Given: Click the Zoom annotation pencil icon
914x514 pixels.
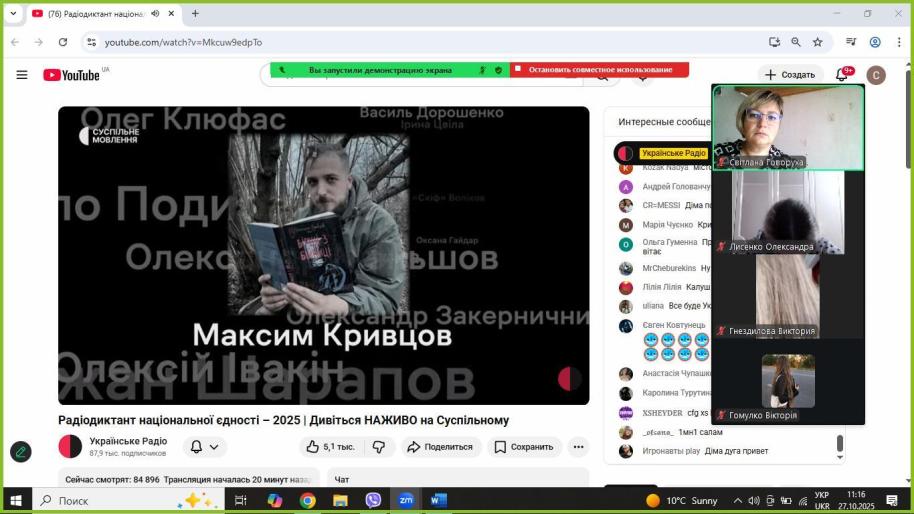Looking at the screenshot, I should point(20,452).
